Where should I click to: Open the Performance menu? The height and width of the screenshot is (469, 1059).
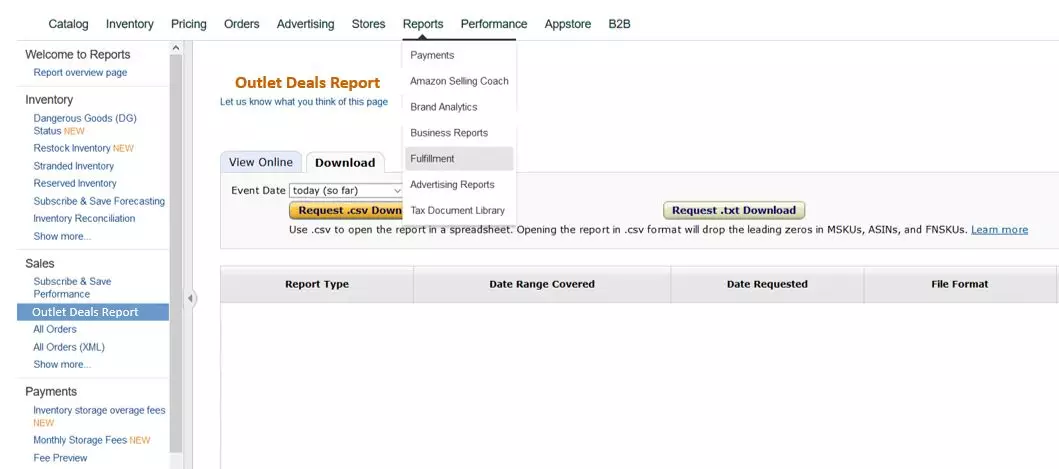click(x=494, y=24)
